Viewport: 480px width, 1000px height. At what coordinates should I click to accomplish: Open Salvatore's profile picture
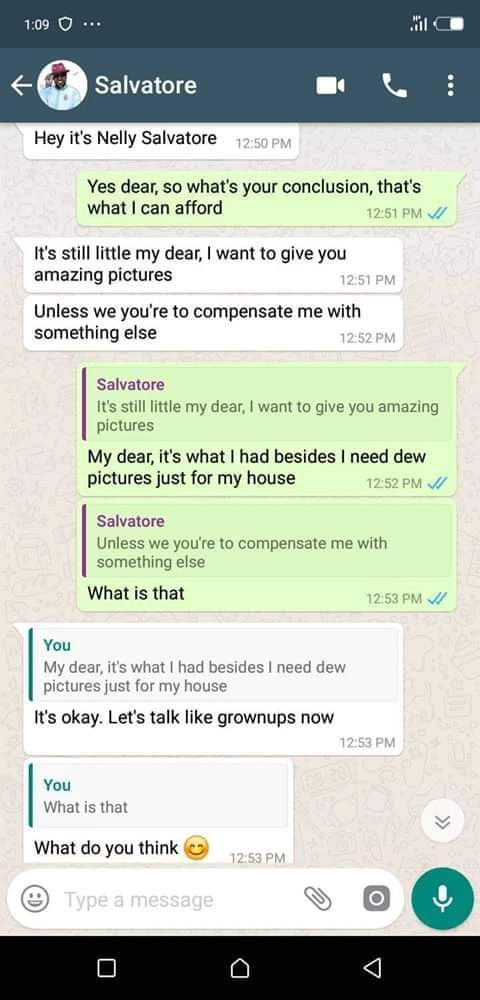click(x=62, y=85)
